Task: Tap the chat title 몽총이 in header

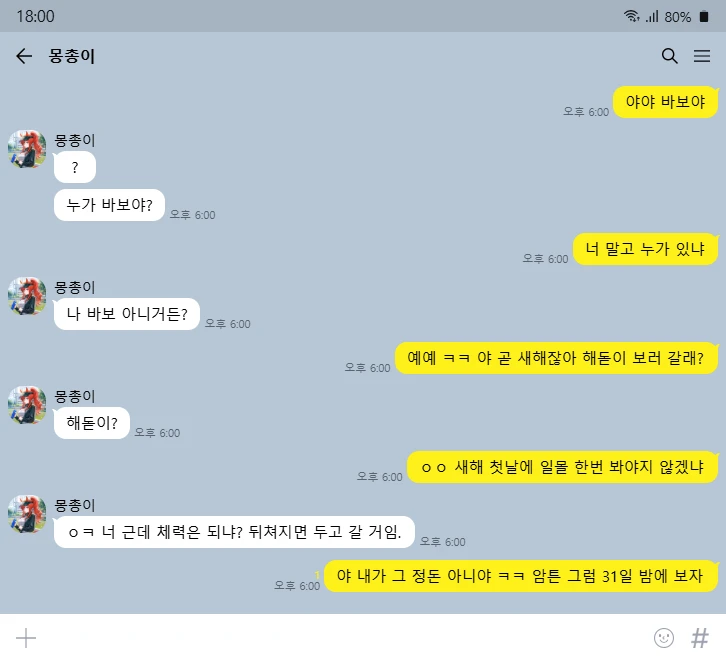Action: (x=72, y=56)
